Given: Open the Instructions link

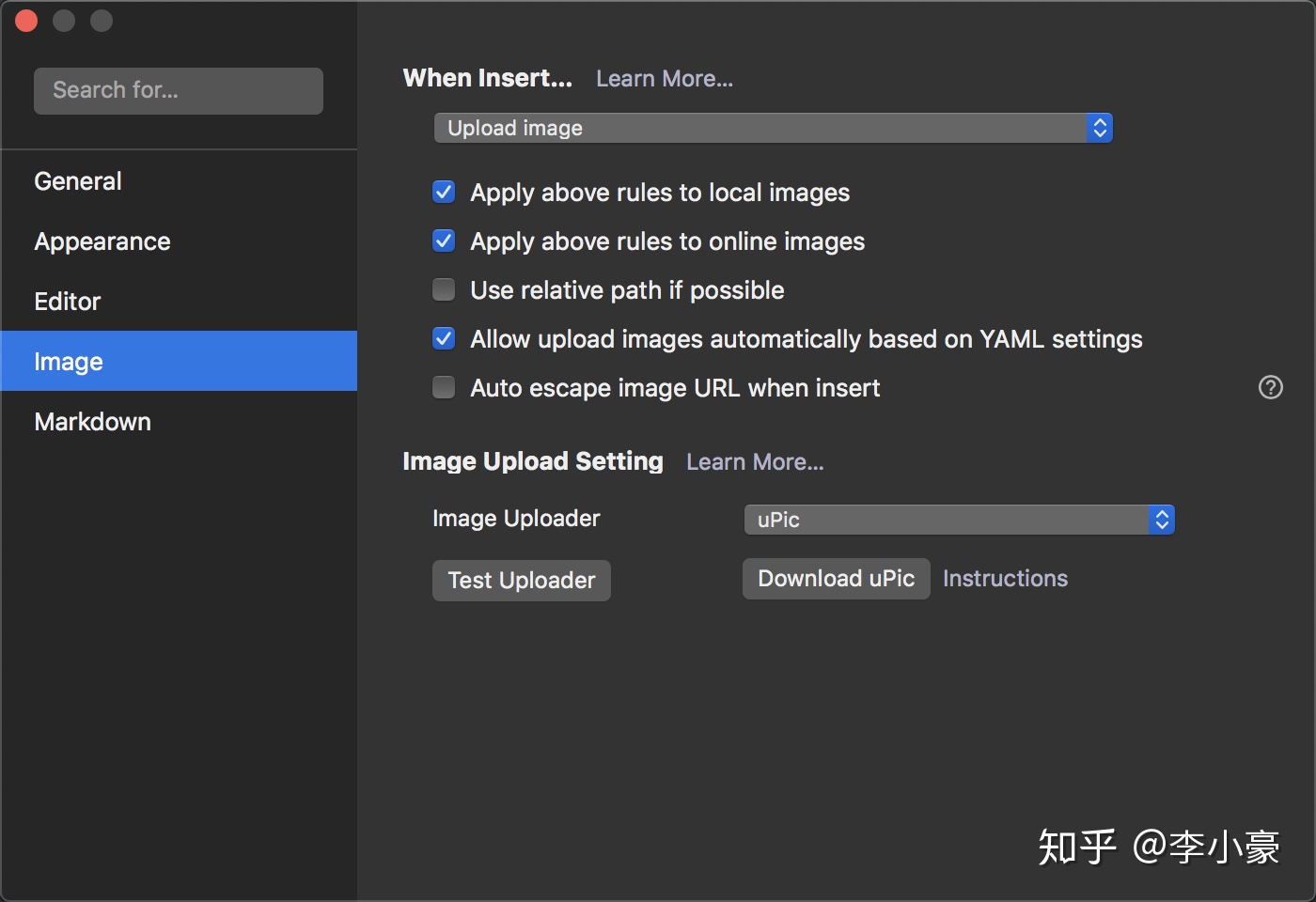Looking at the screenshot, I should pyautogui.click(x=1005, y=579).
